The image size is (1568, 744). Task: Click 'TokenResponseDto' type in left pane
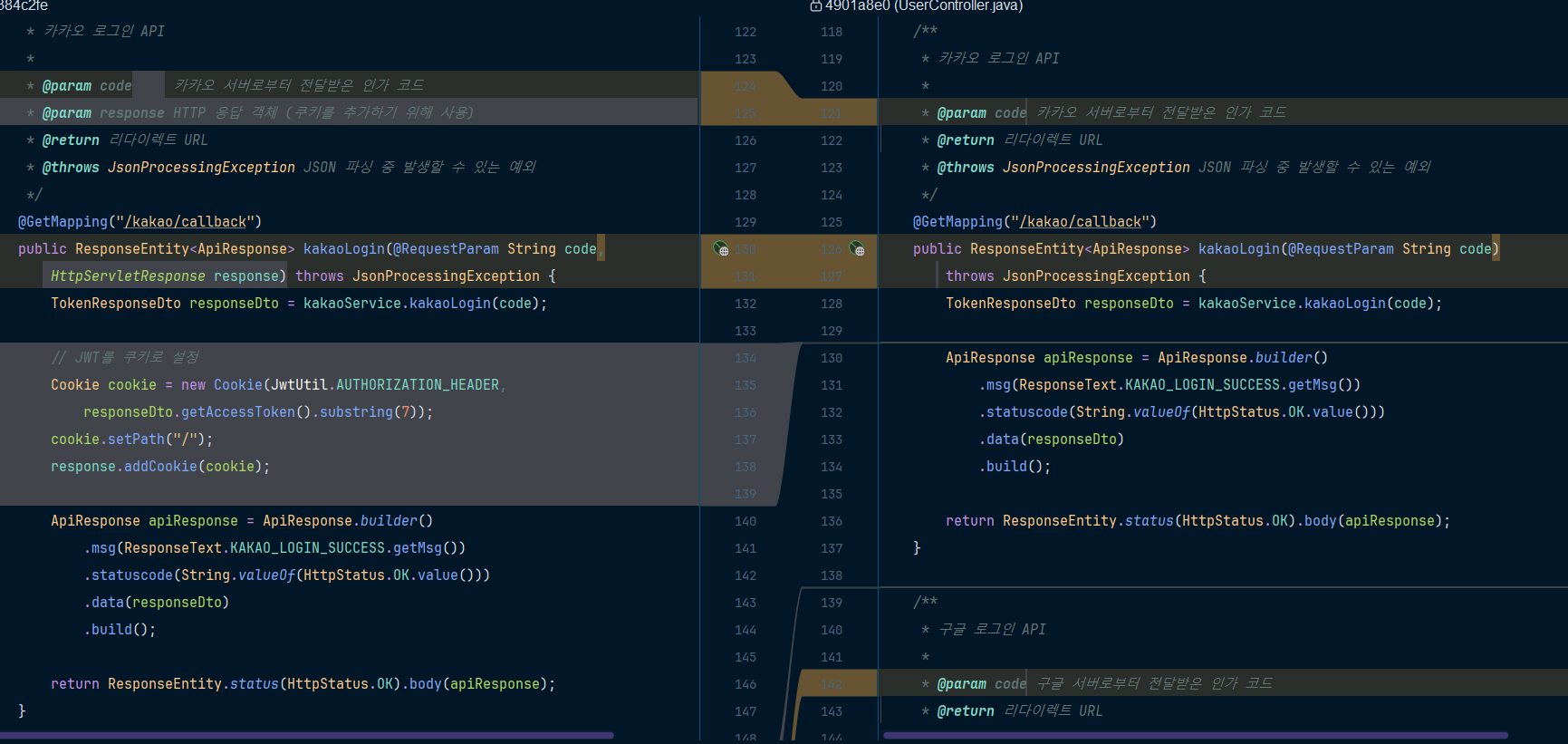116,304
